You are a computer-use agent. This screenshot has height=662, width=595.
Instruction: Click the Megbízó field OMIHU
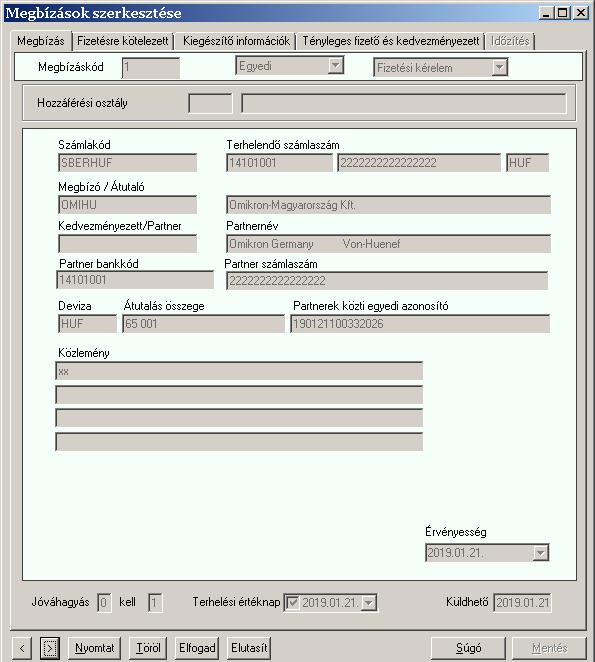coord(128,205)
